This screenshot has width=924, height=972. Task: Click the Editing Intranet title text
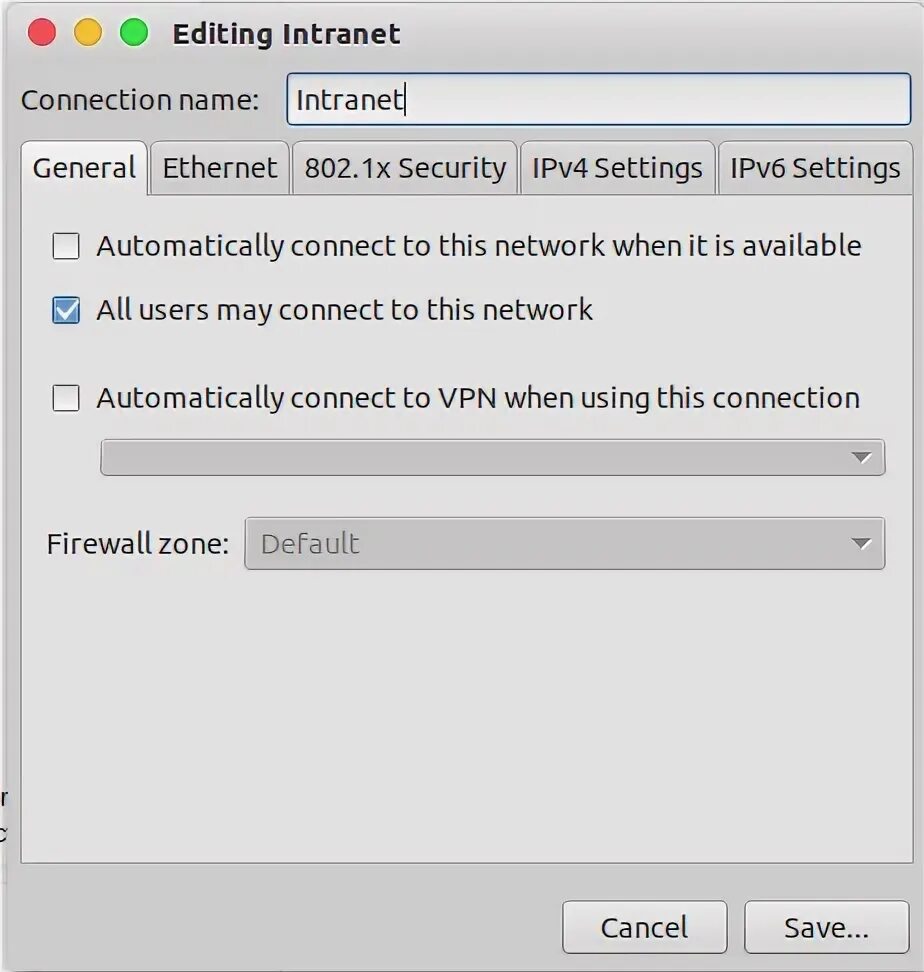tap(286, 33)
